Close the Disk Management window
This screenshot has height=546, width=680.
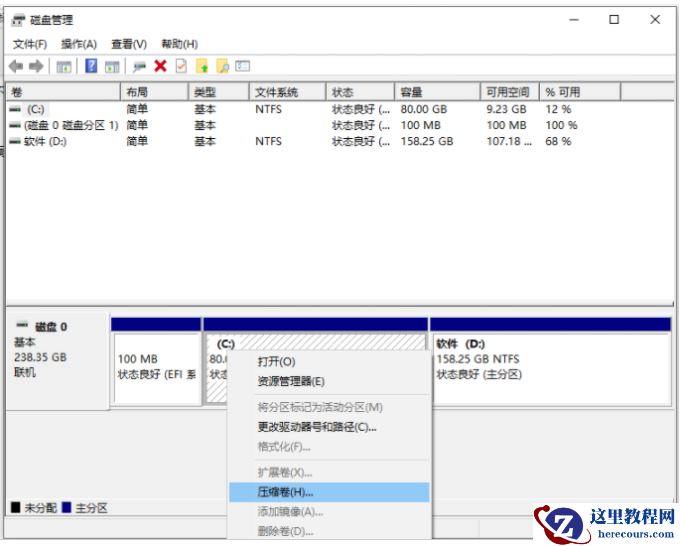[655, 20]
